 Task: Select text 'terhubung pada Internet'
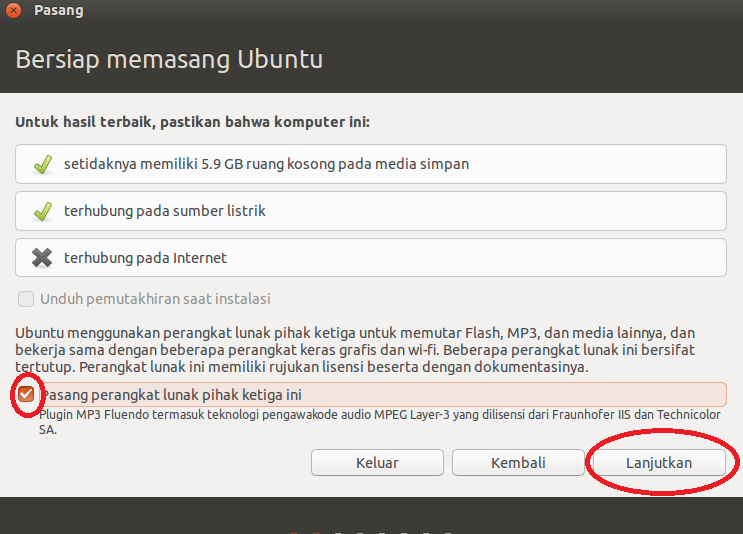click(145, 258)
